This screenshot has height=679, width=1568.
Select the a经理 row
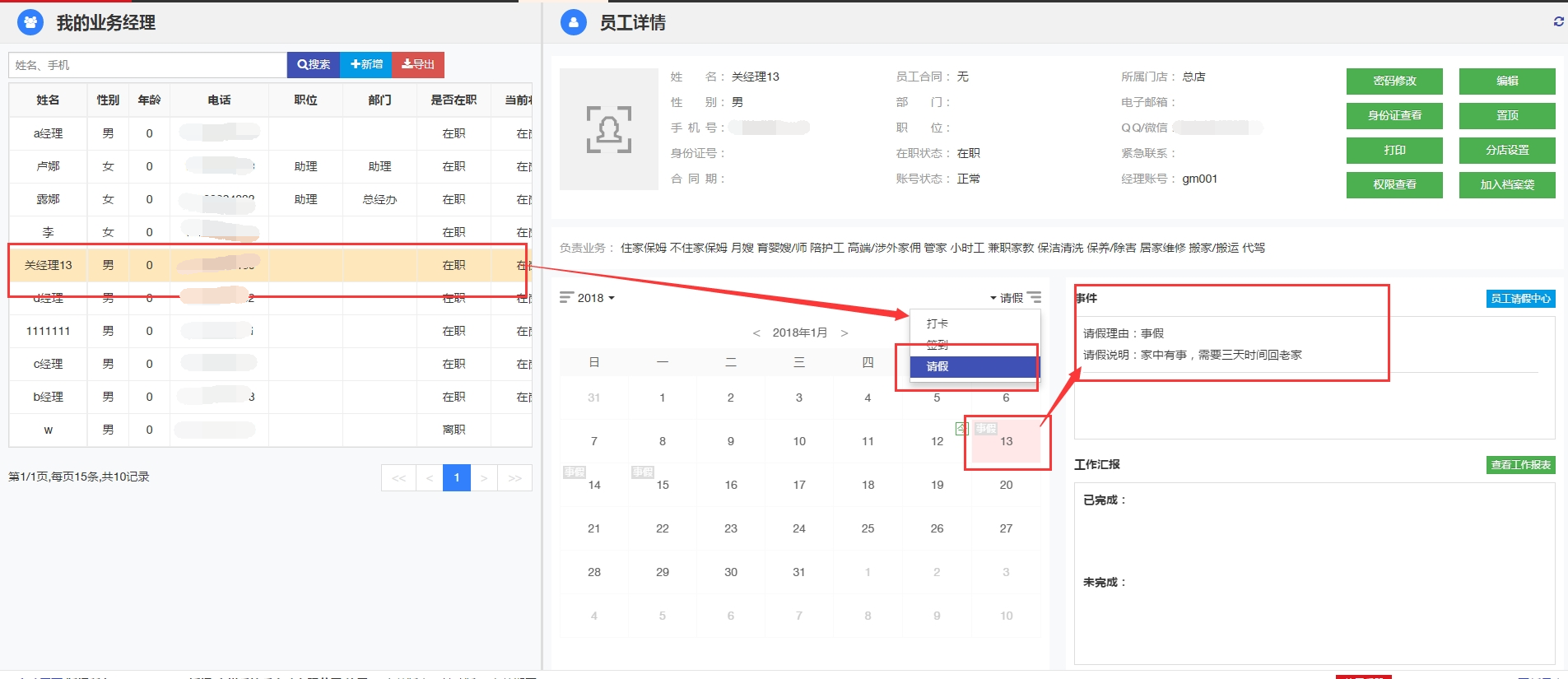pos(270,133)
